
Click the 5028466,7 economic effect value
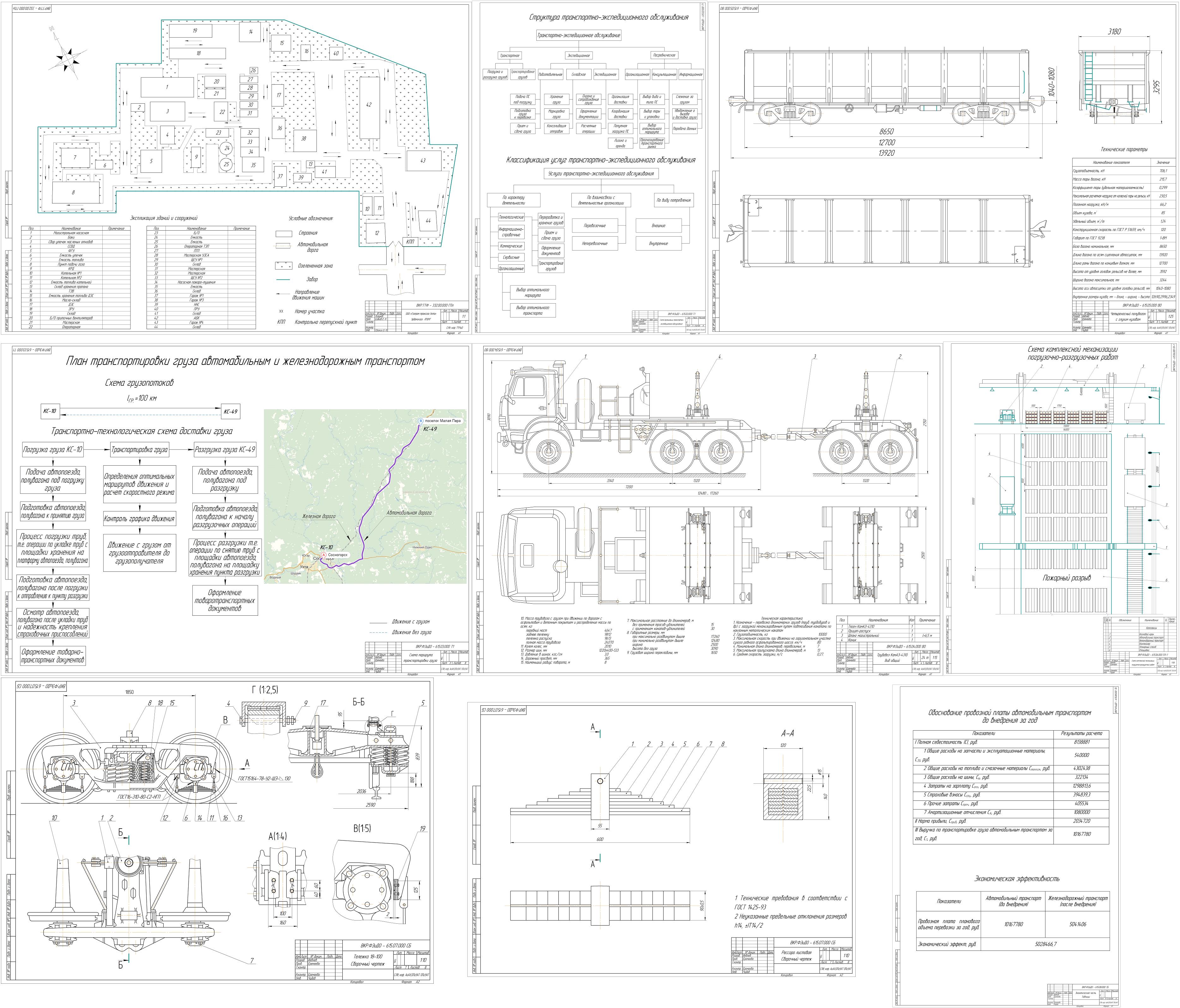pos(1045,944)
